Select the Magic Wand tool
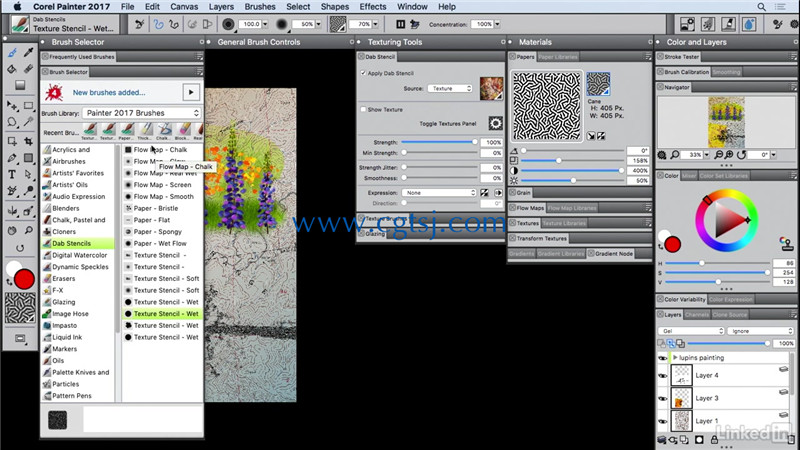Image resolution: width=800 pixels, height=450 pixels. pos(29,122)
